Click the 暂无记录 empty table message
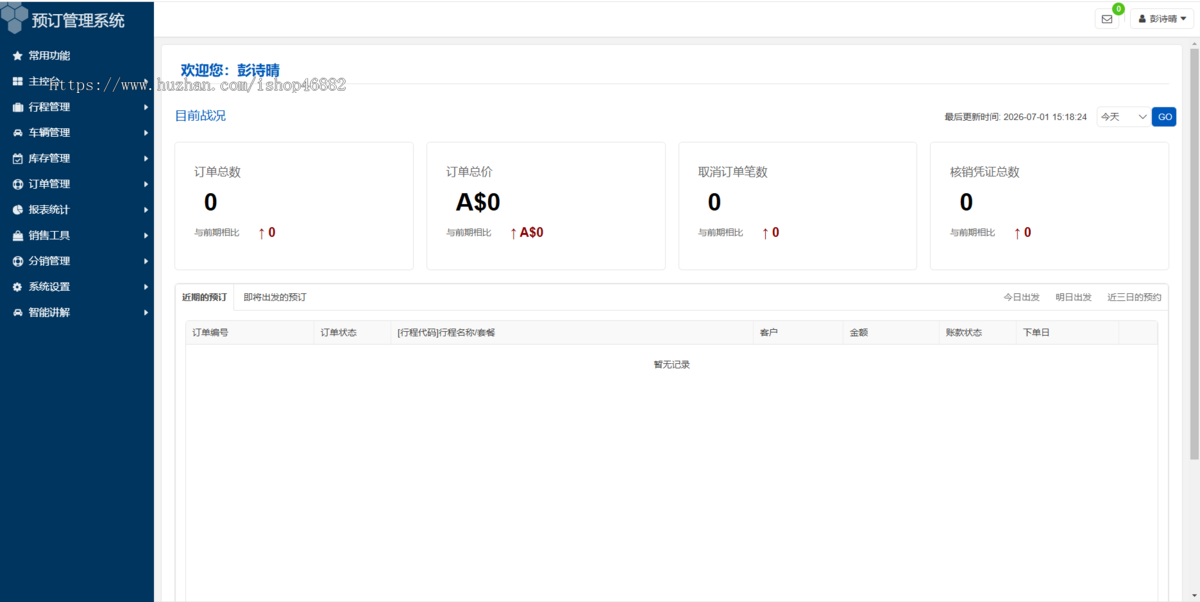 tap(672, 364)
